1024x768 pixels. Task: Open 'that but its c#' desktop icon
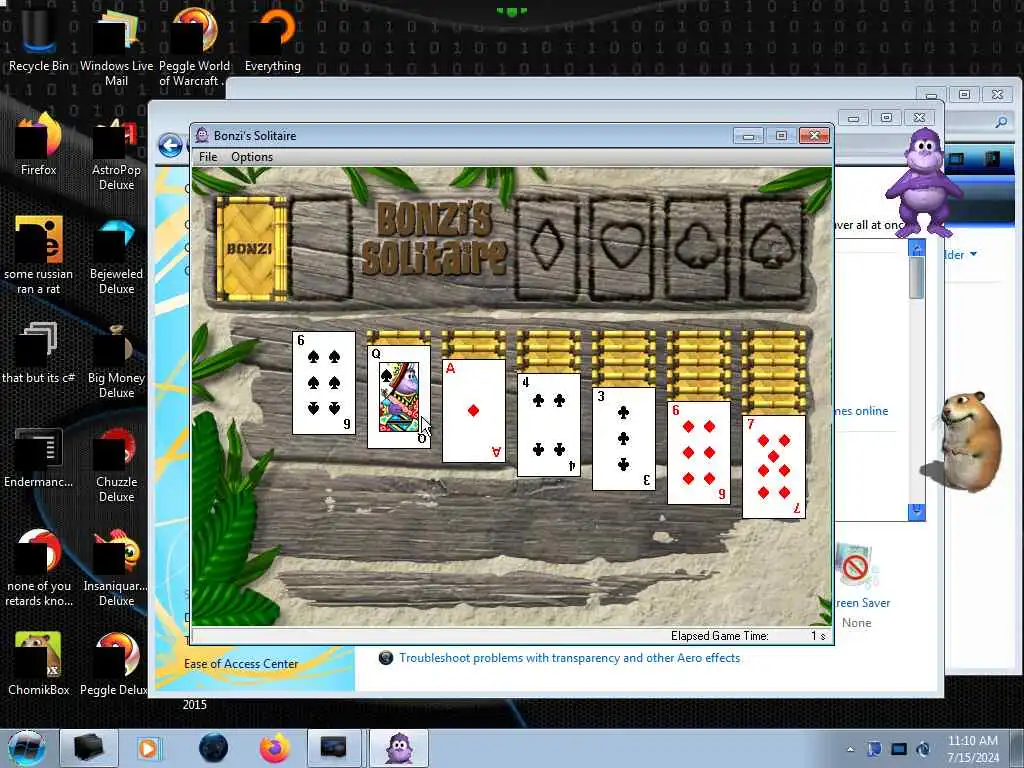click(x=38, y=353)
